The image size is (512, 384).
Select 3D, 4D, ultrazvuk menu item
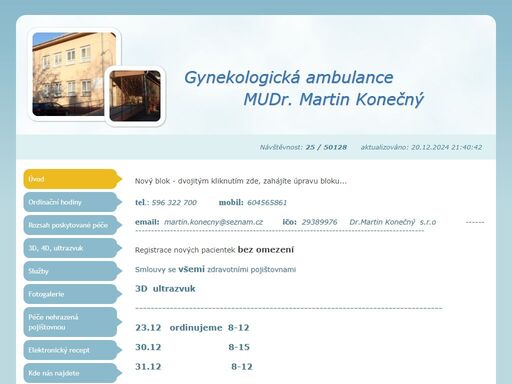[72, 248]
